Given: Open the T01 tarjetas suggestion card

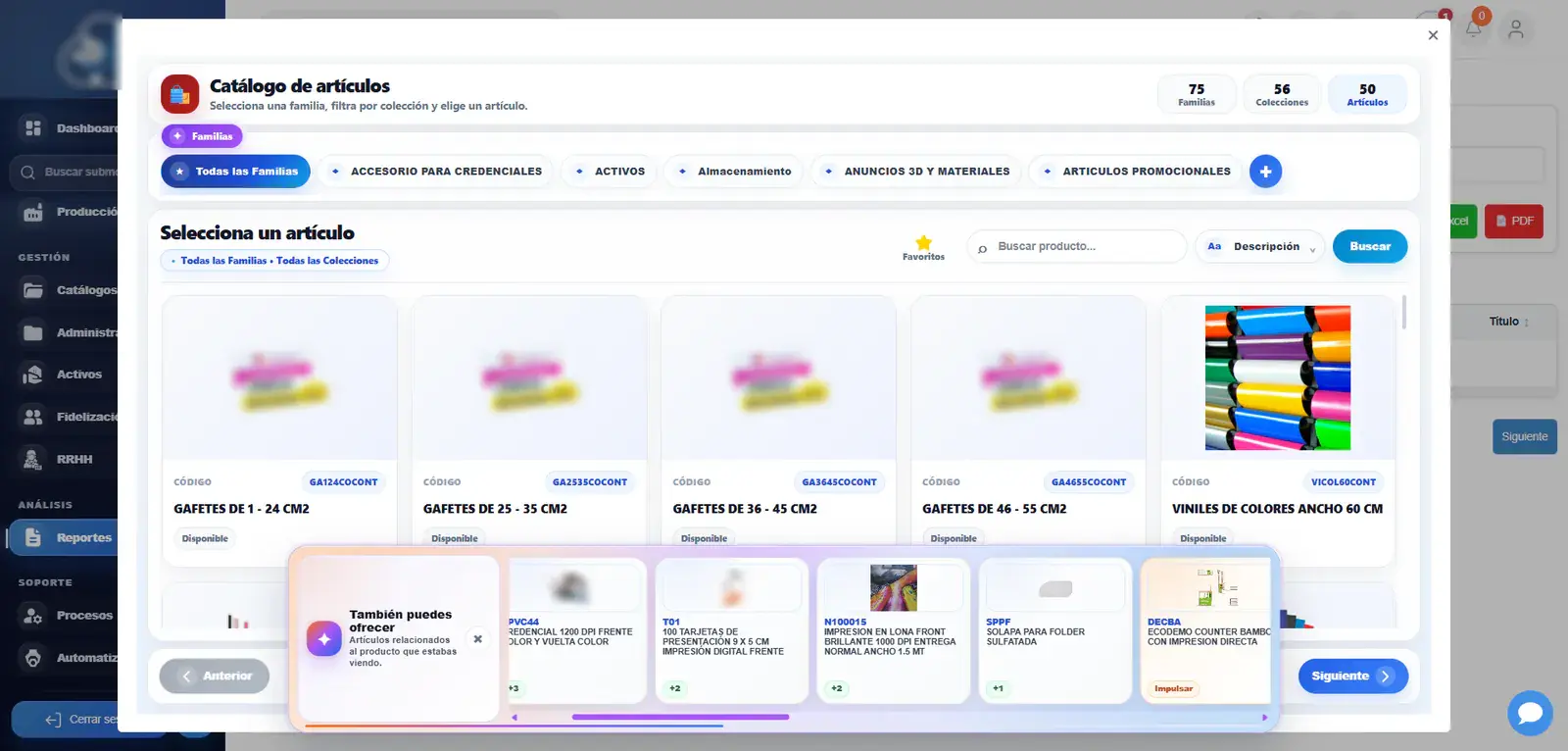Looking at the screenshot, I should point(731,630).
